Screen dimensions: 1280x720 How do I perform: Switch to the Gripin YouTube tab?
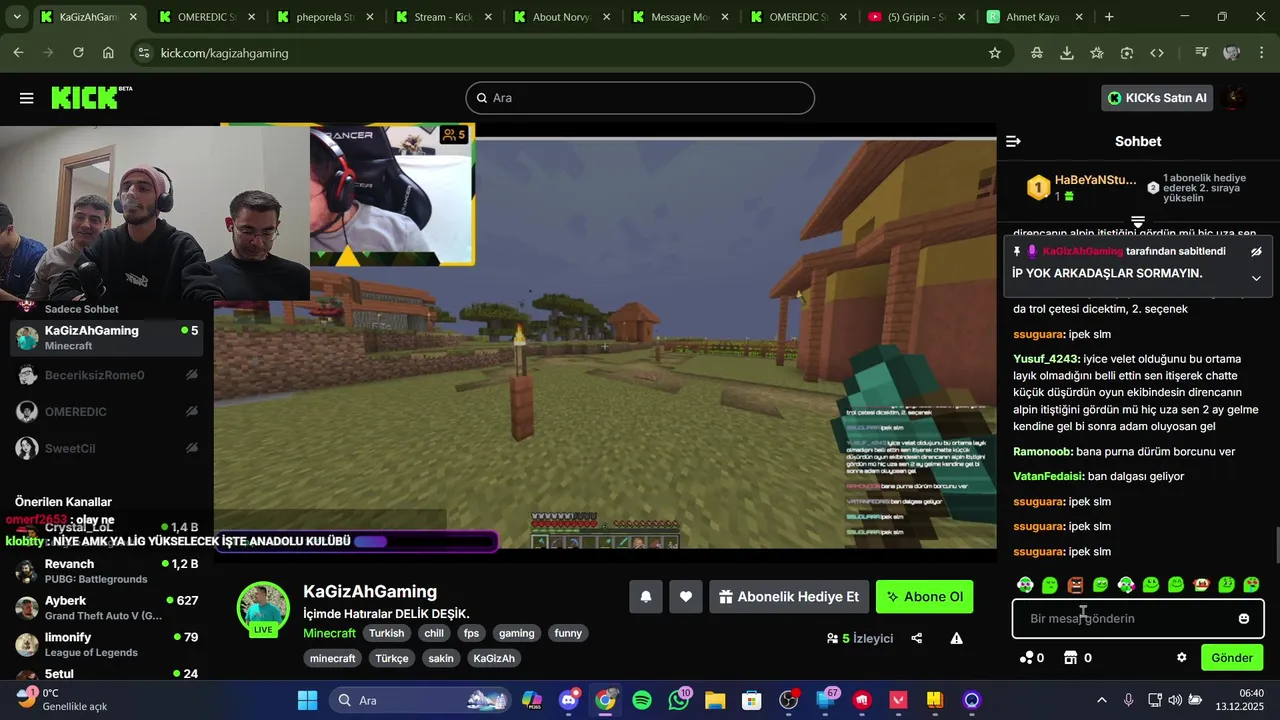pyautogui.click(x=916, y=17)
